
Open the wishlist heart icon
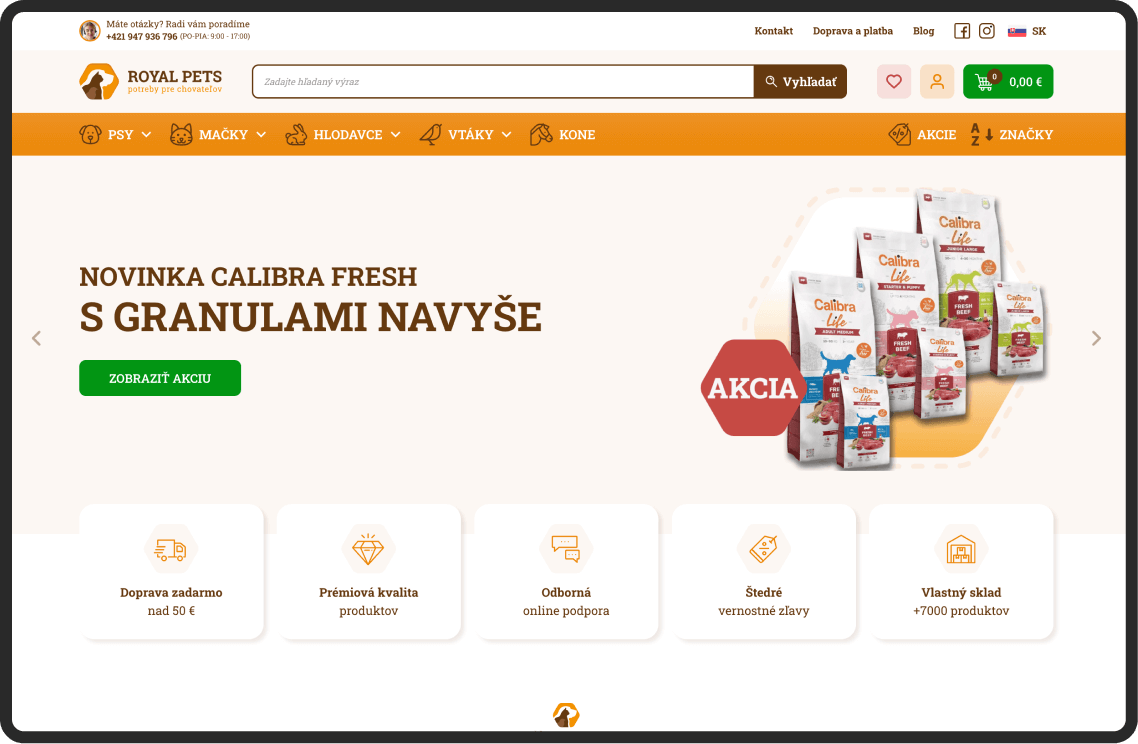click(x=893, y=81)
